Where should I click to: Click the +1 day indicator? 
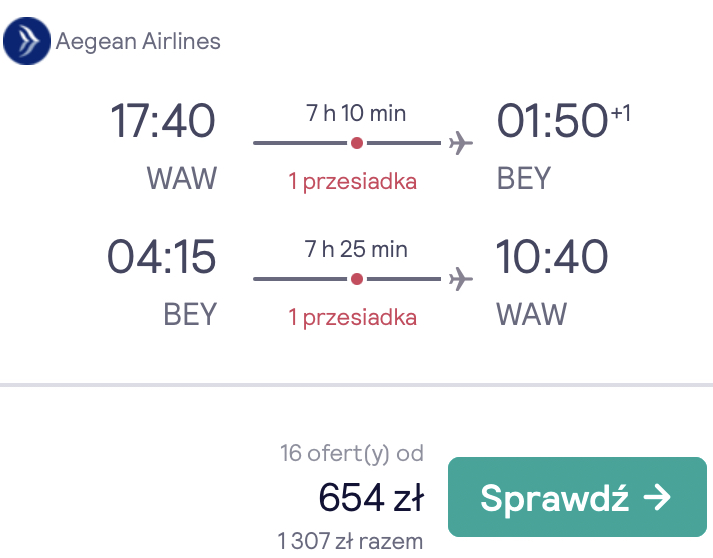621,113
